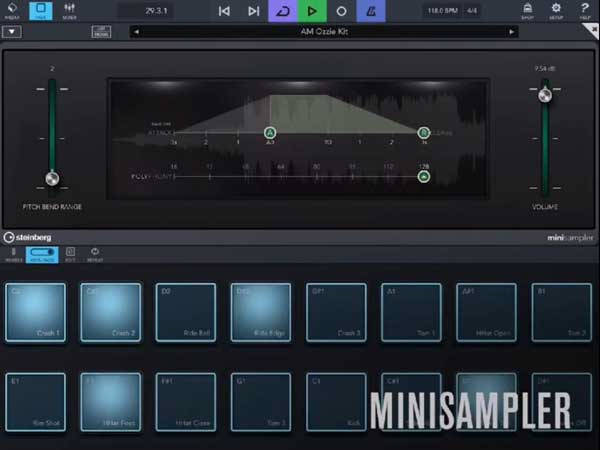
Task: Open the Mixer view
Action: (69, 11)
